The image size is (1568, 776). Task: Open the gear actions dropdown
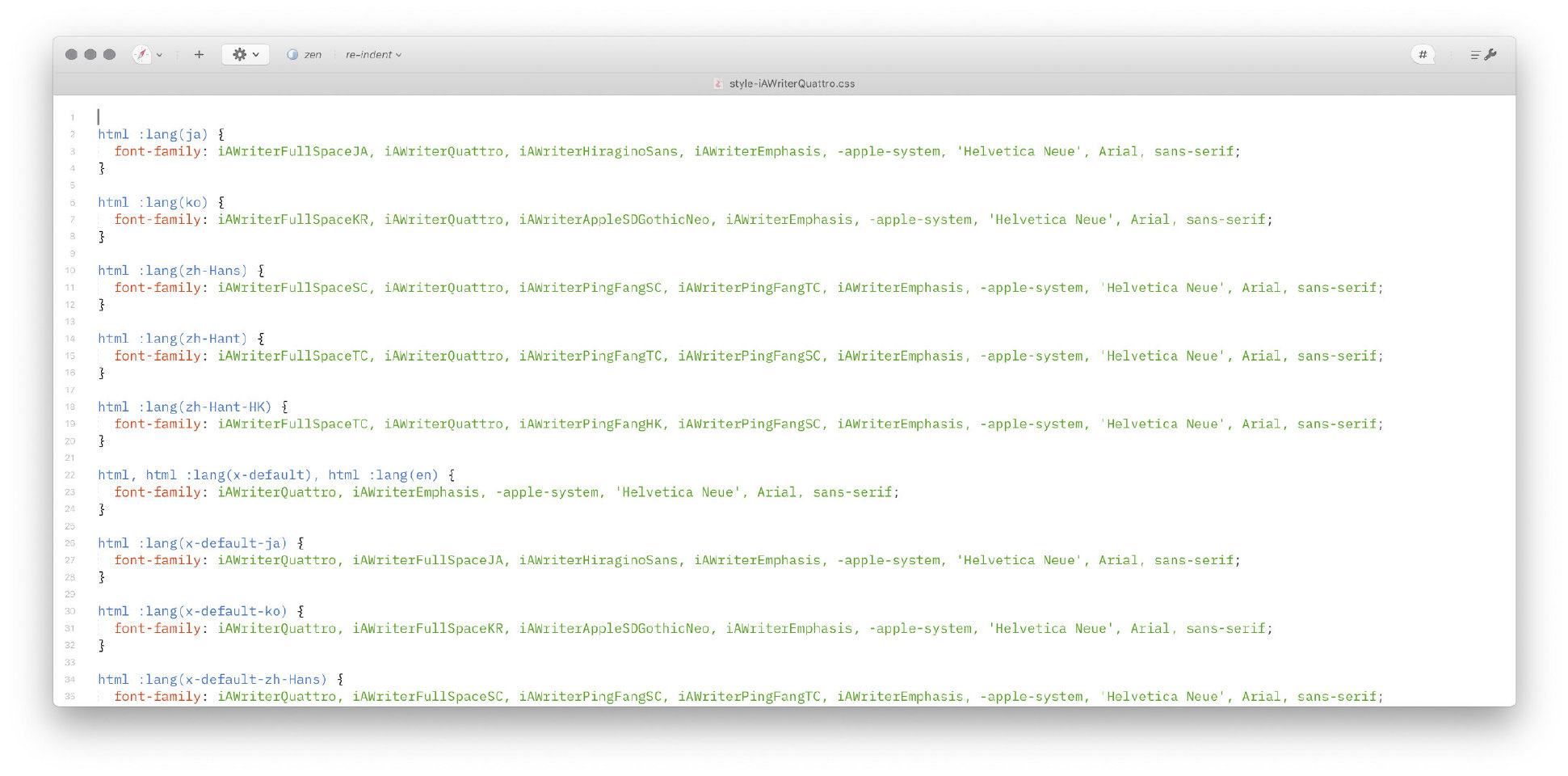246,54
